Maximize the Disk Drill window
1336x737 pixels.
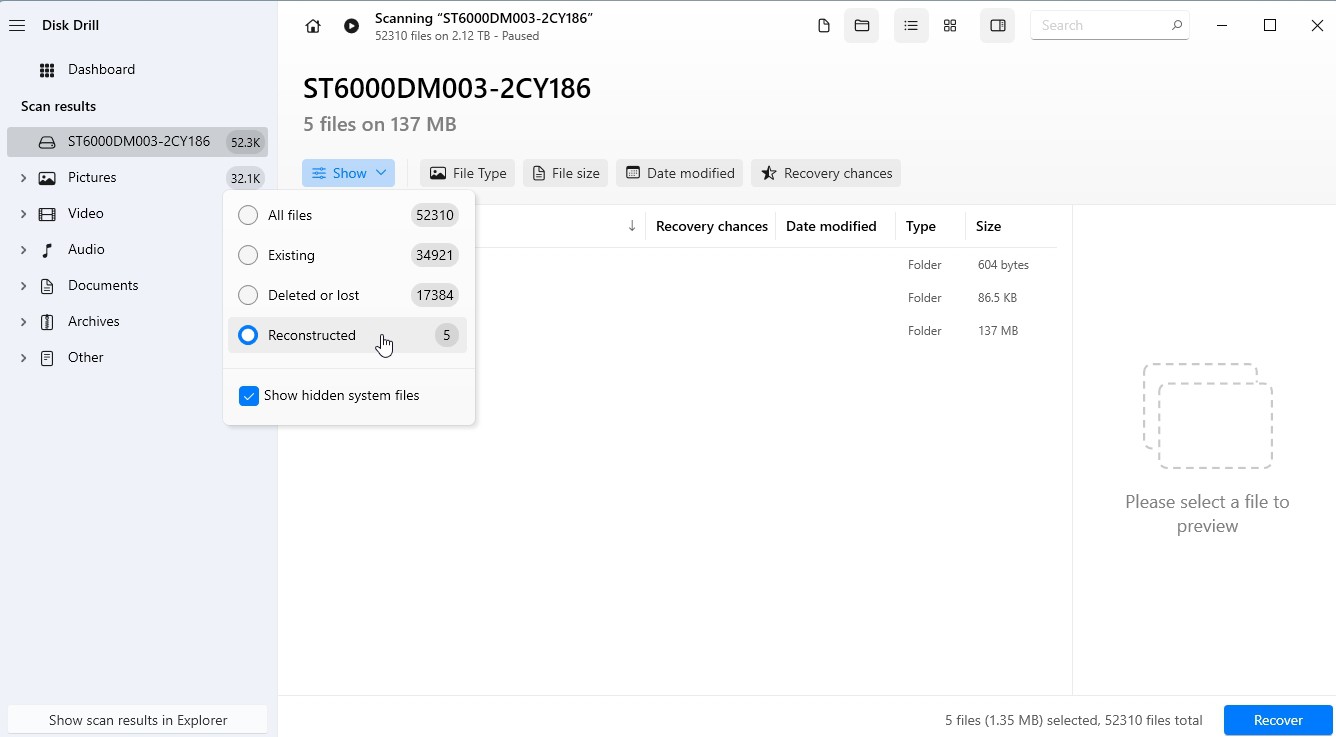pos(1270,26)
